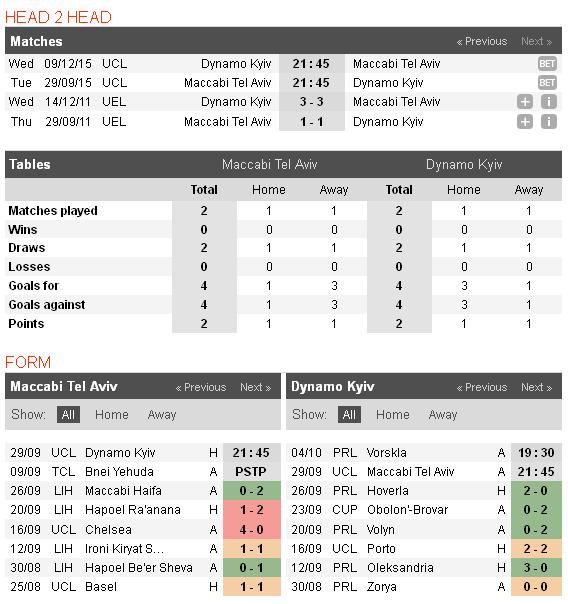Open info icon for 29/09/11 match
568x604 pixels.
pos(549,122)
